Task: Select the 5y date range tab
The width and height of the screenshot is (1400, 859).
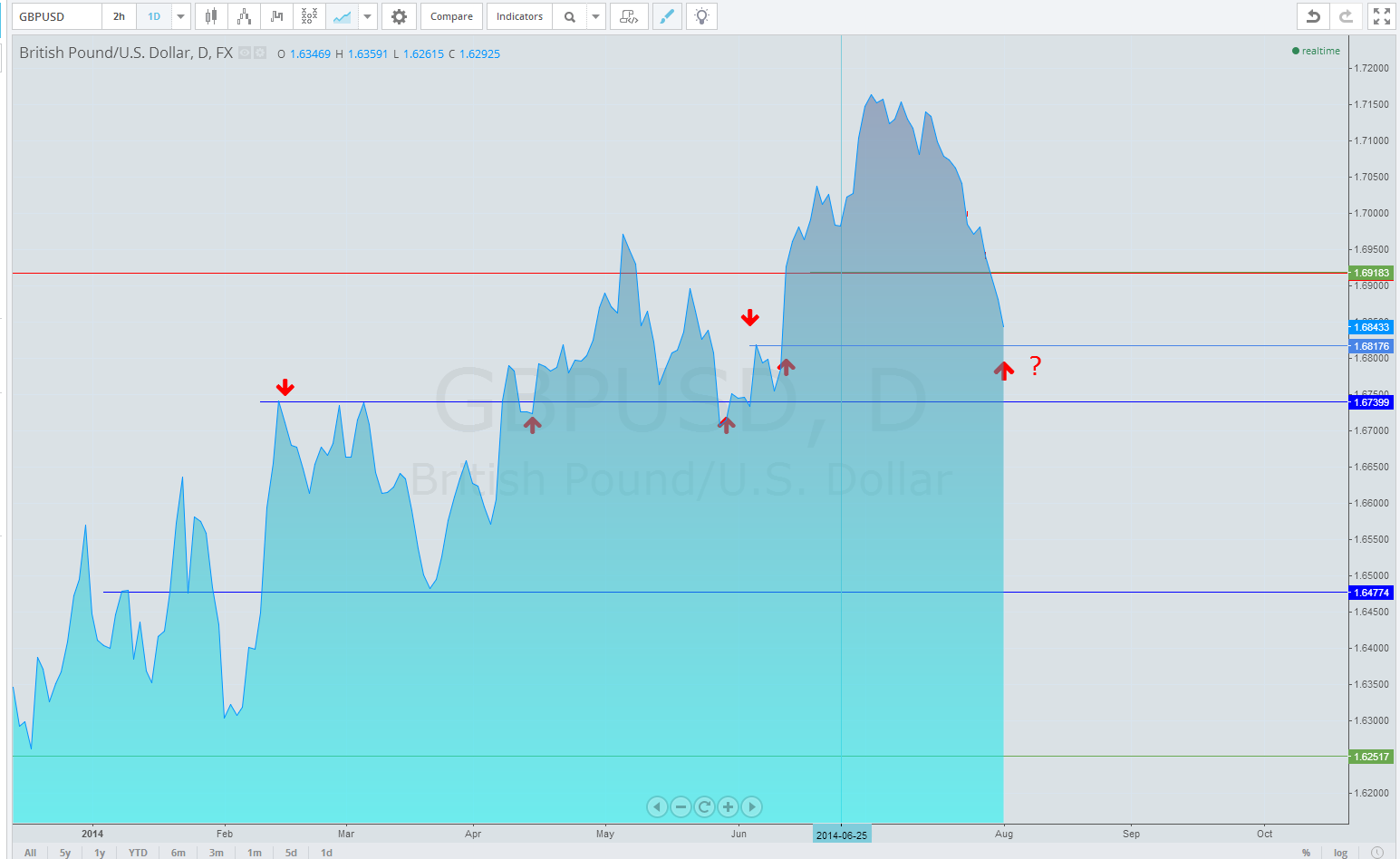Action: (x=65, y=853)
